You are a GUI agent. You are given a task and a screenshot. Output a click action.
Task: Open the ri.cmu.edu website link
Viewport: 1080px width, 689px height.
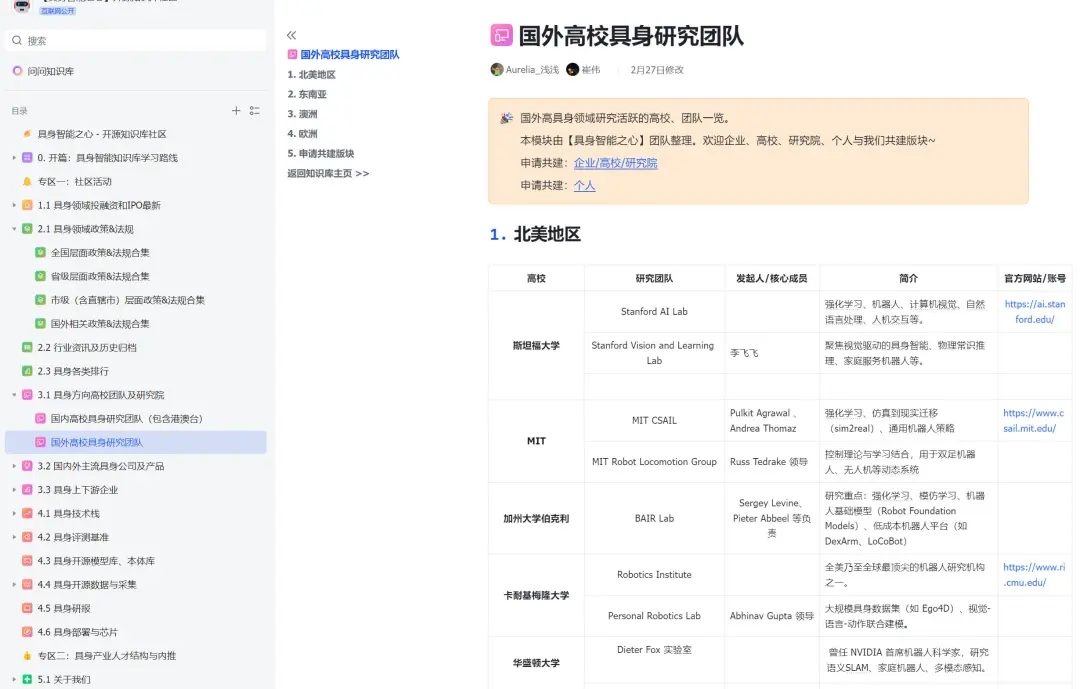click(x=1034, y=575)
